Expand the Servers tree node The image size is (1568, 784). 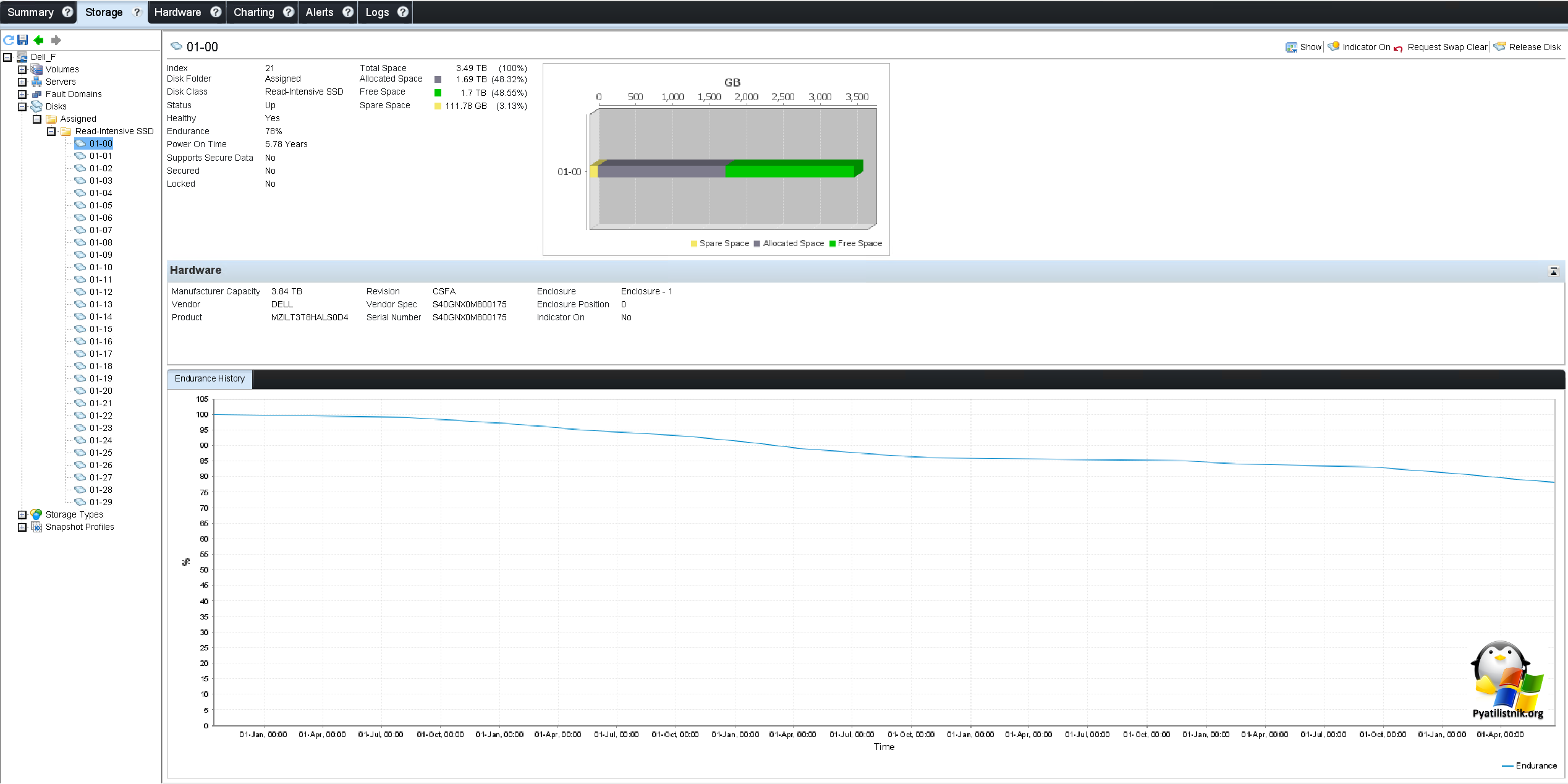click(x=22, y=82)
